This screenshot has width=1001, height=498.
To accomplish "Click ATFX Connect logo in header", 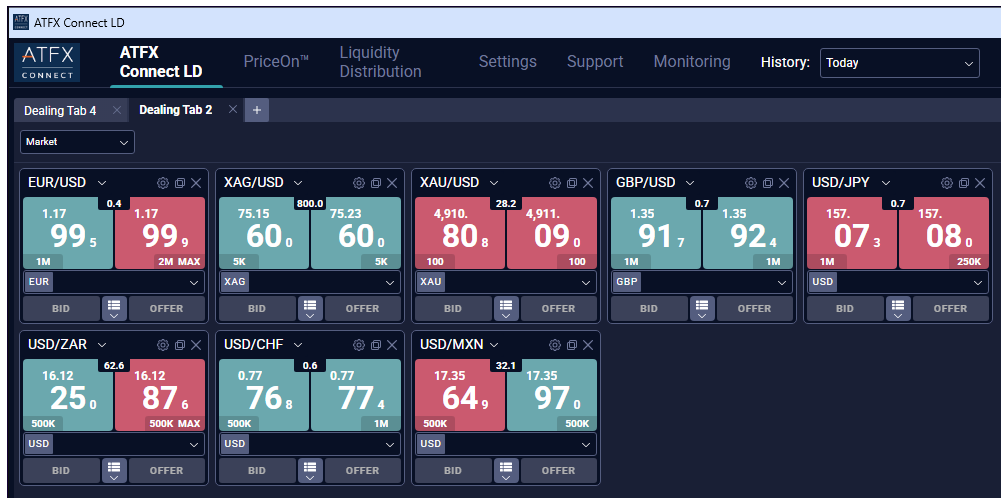I will [x=47, y=62].
